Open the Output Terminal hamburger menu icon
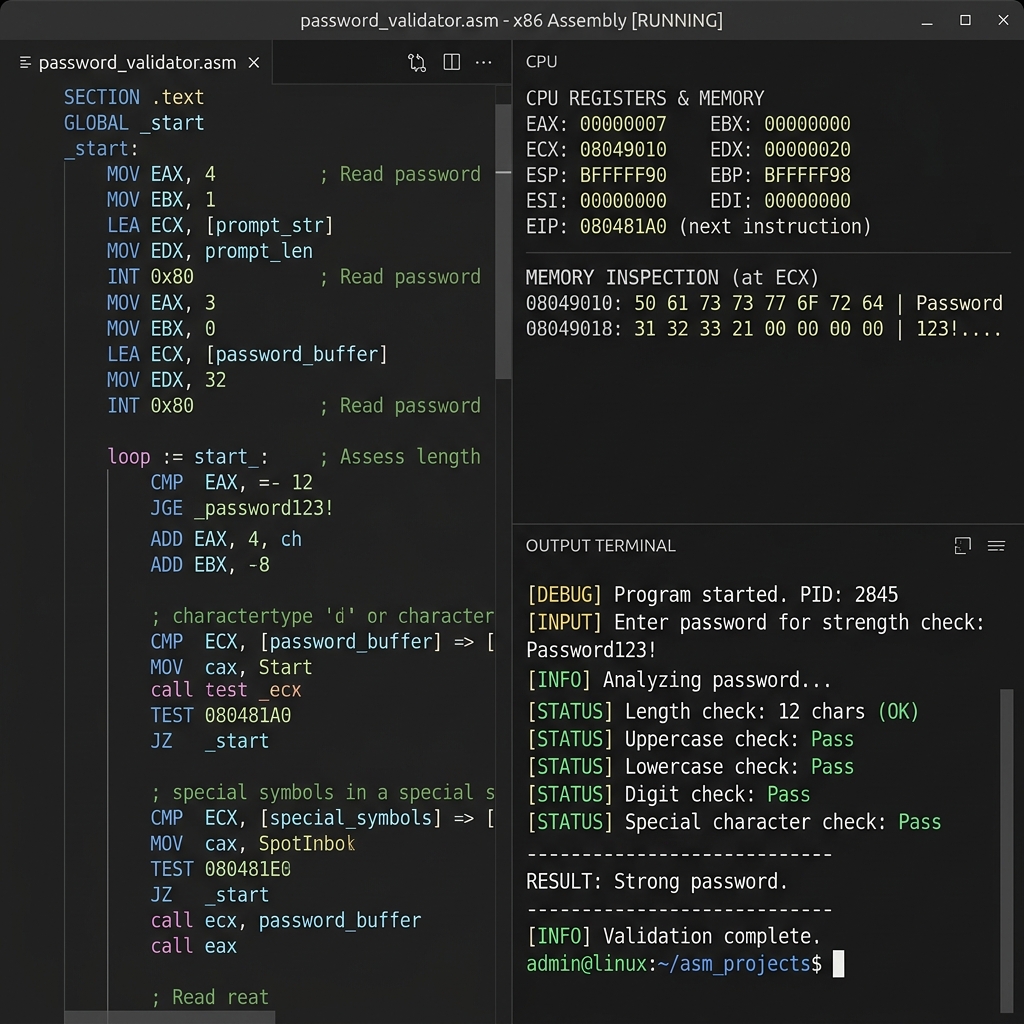The width and height of the screenshot is (1024, 1024). coord(996,545)
